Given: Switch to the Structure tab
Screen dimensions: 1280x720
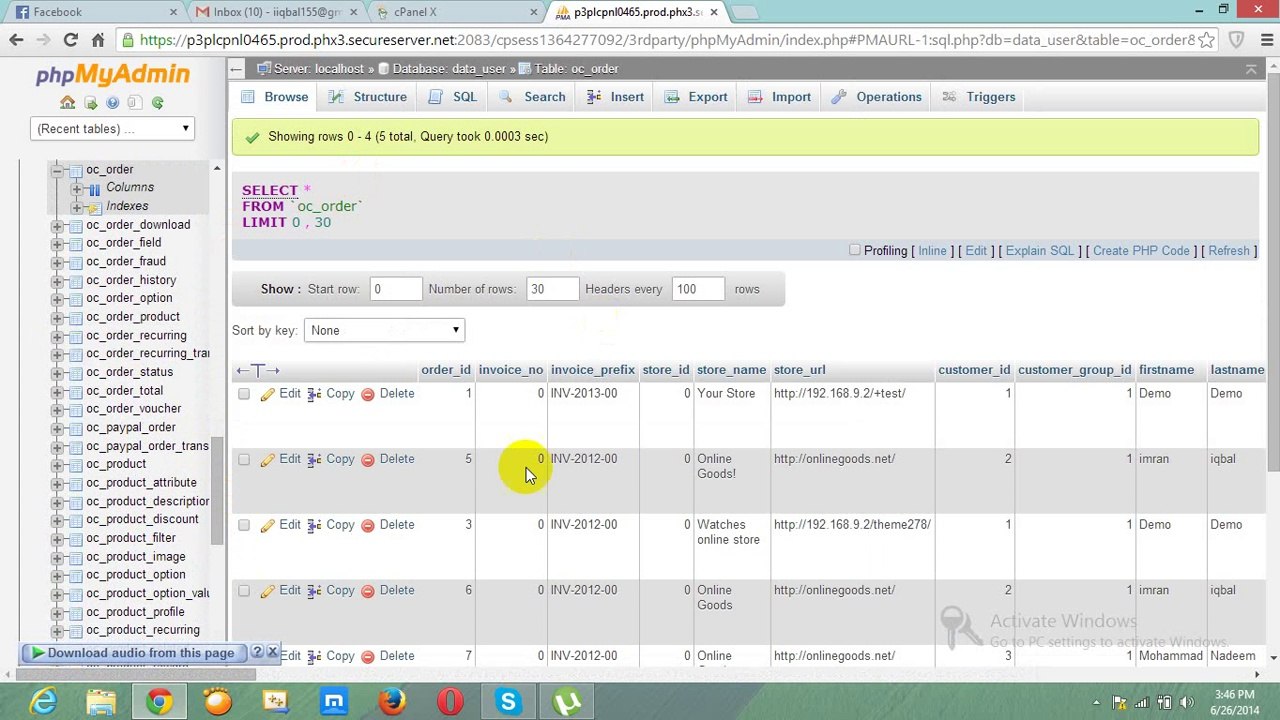Looking at the screenshot, I should tap(368, 97).
